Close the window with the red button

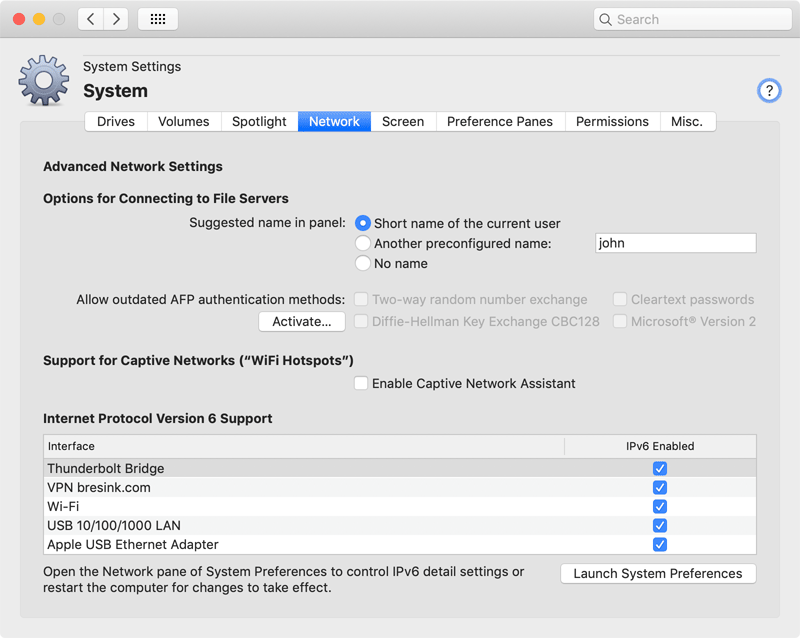click(x=19, y=19)
